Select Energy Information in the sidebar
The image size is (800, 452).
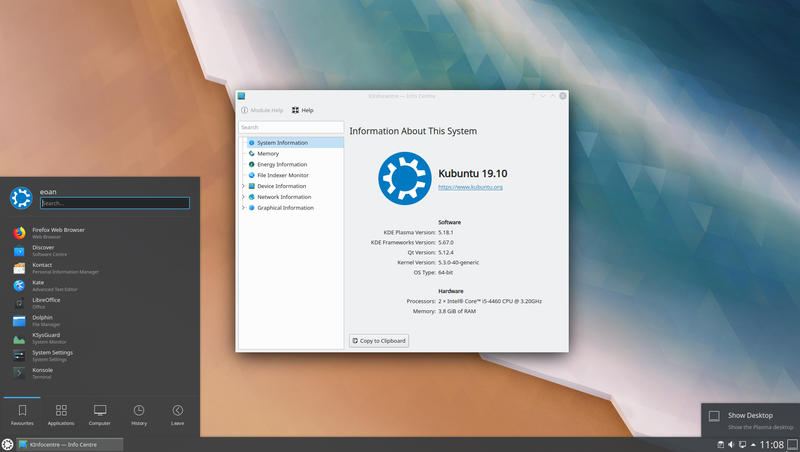tap(295, 164)
